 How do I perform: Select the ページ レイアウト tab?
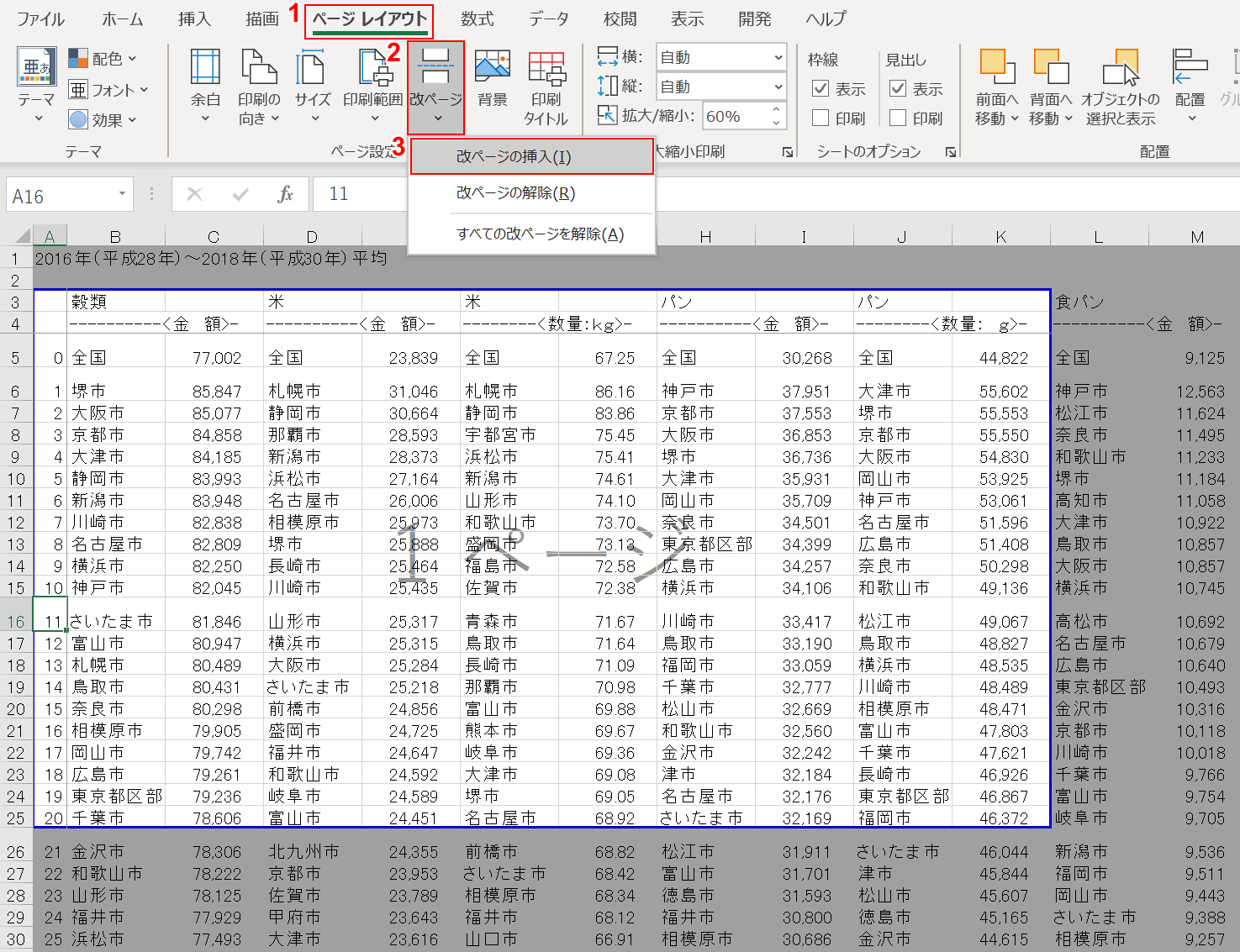tap(370, 19)
